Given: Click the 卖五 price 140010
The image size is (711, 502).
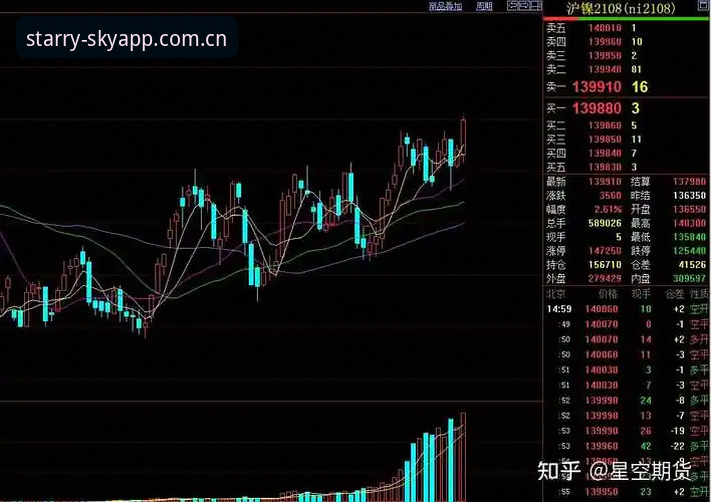Looking at the screenshot, I should tap(605, 28).
